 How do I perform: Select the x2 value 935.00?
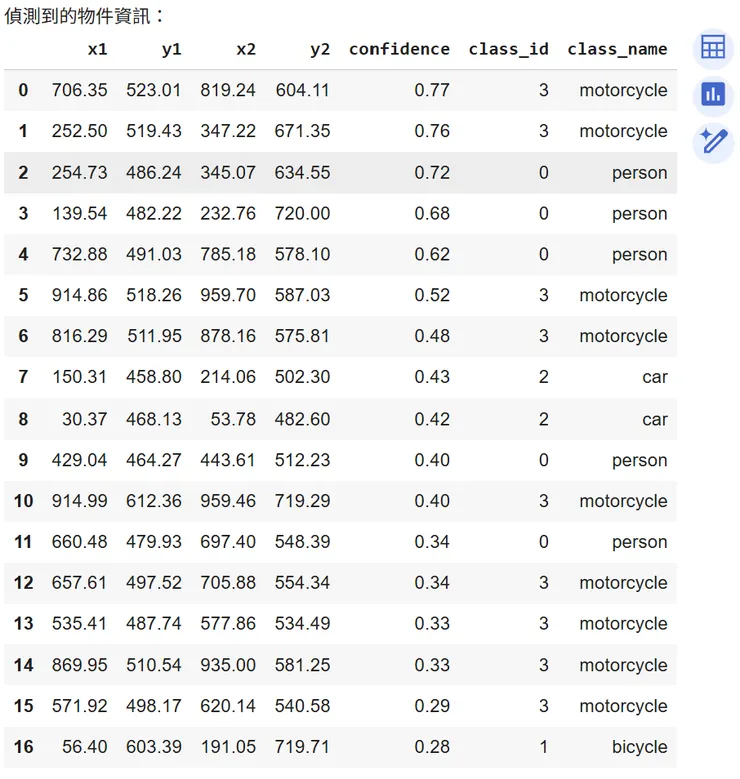pyautogui.click(x=228, y=665)
